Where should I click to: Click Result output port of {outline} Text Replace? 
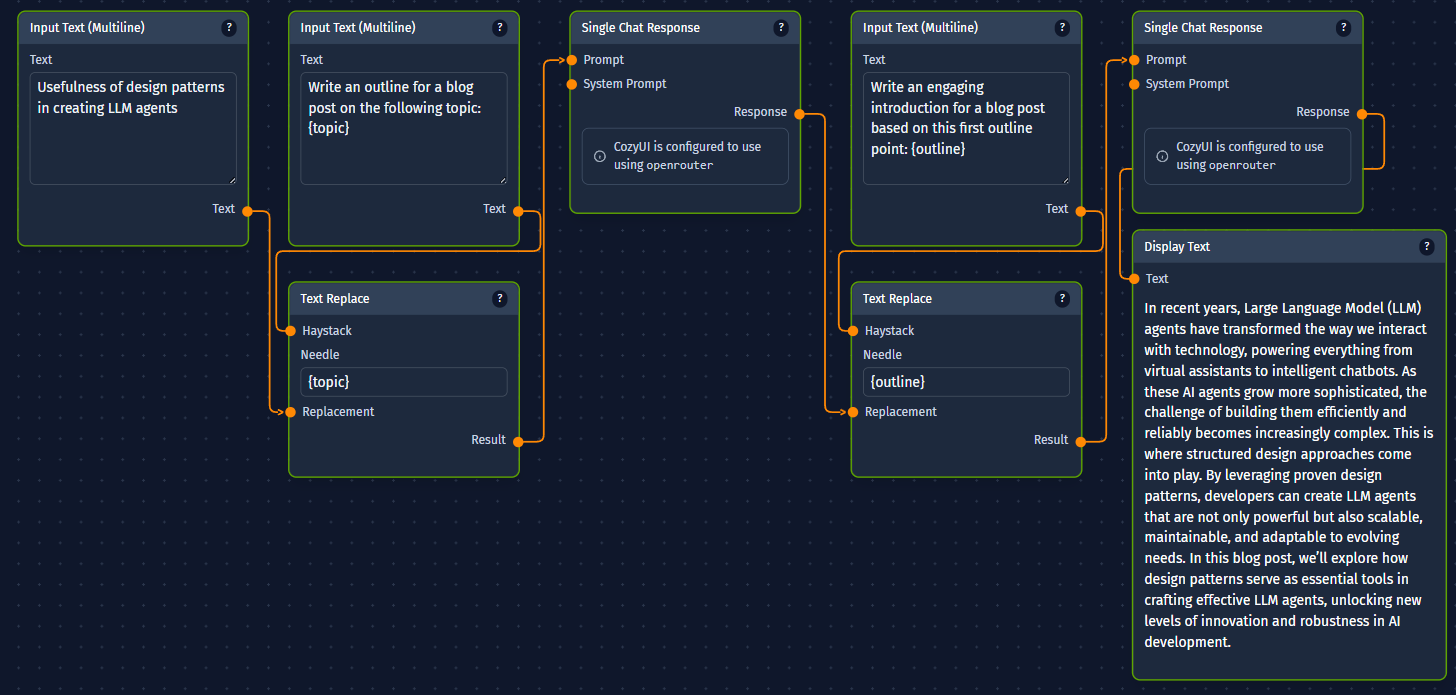coord(1081,440)
